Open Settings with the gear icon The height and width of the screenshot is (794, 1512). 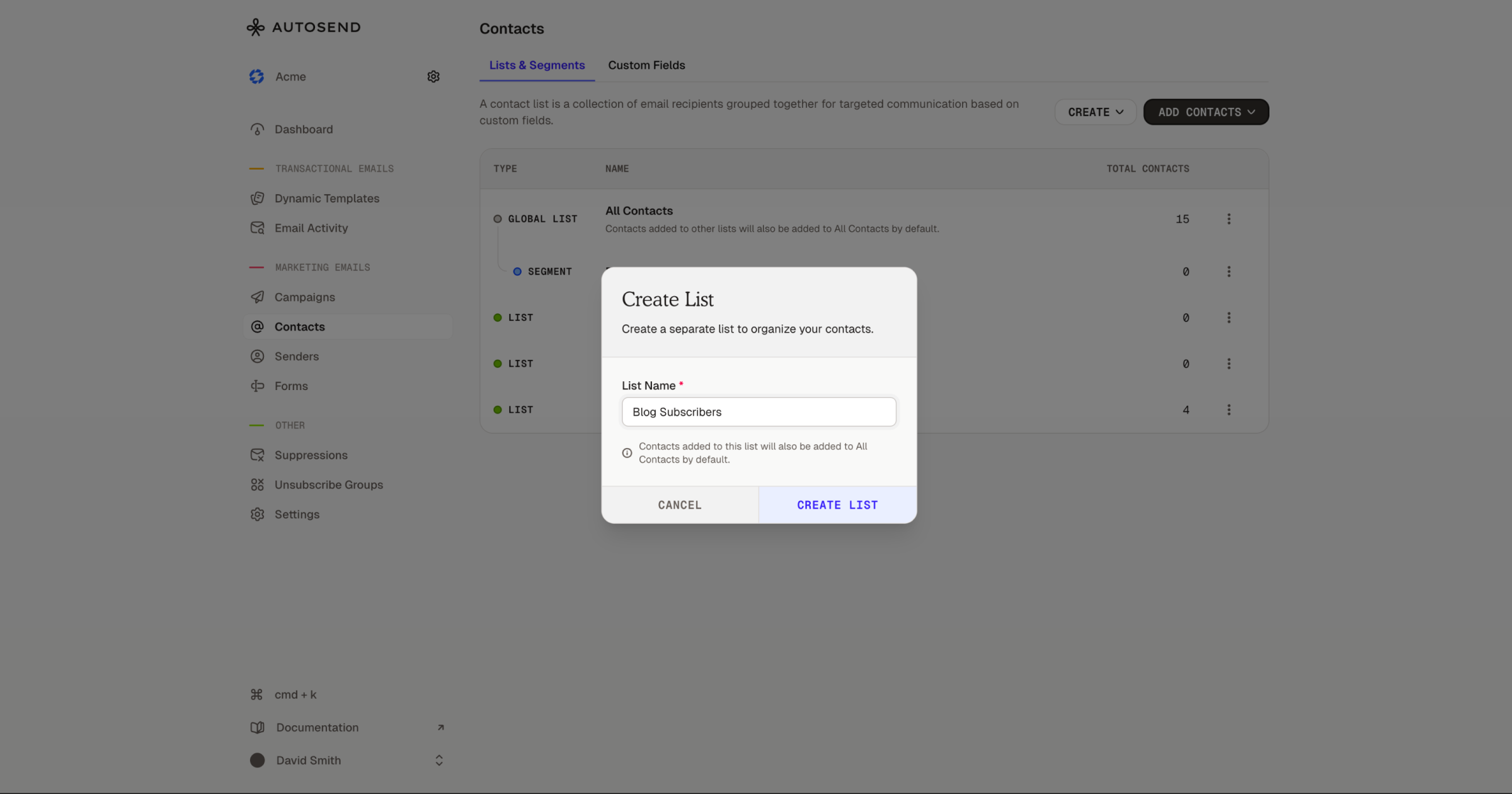(x=258, y=514)
